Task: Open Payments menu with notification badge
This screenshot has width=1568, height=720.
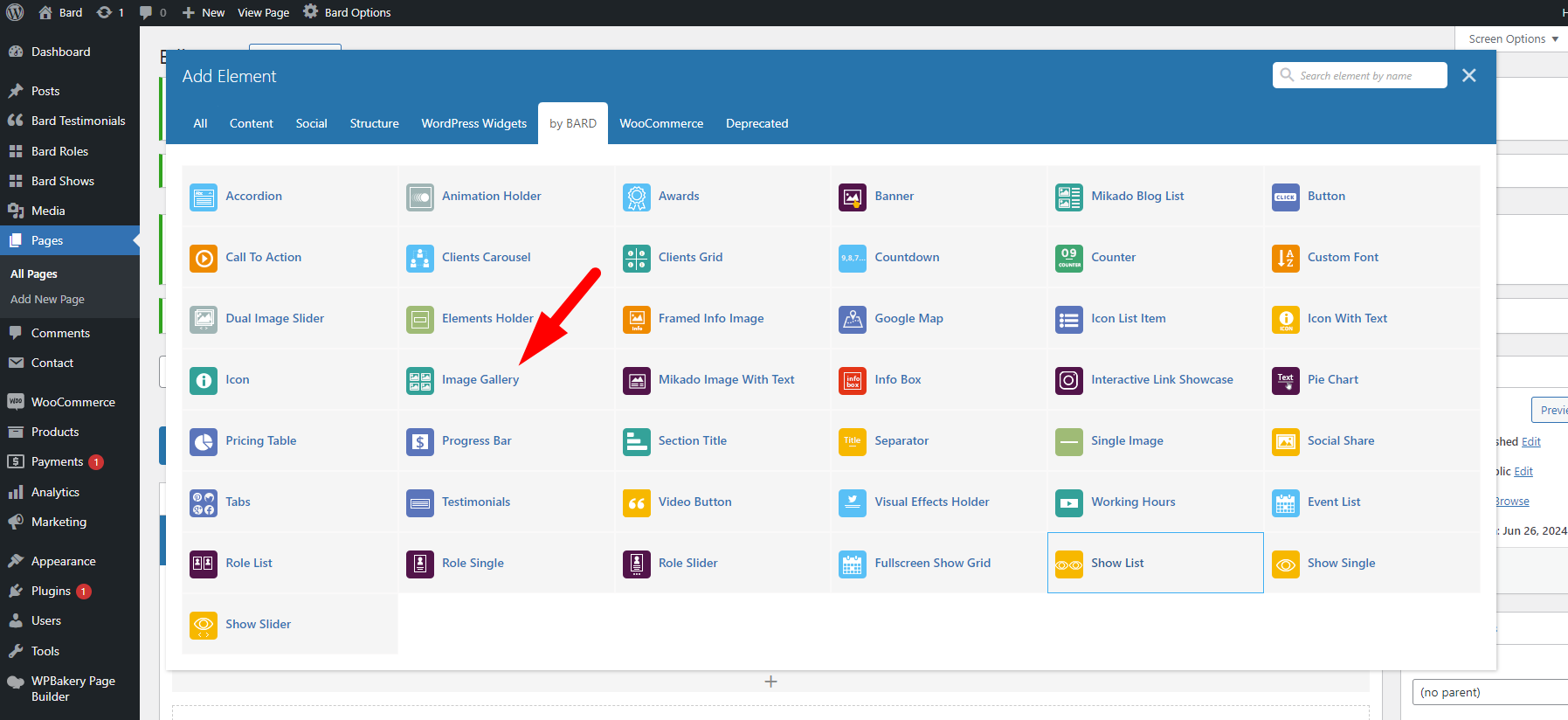Action: tap(70, 461)
